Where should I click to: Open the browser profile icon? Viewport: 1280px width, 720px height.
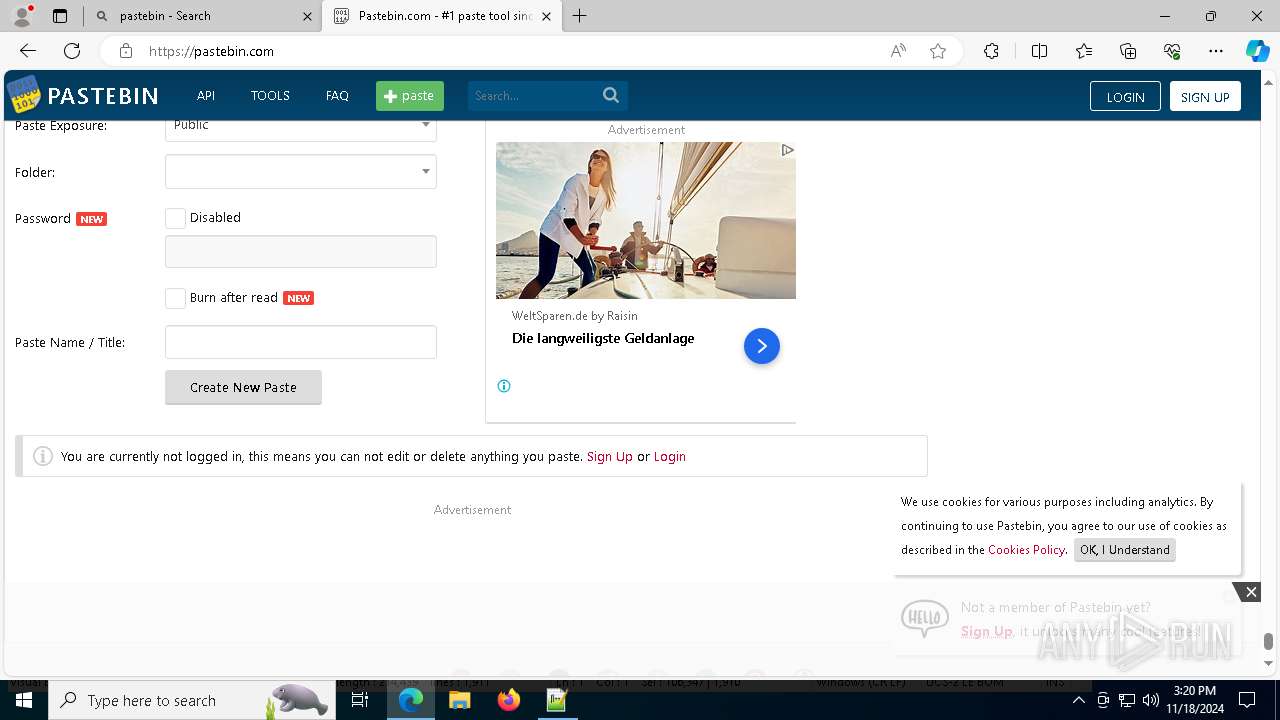coord(22,16)
